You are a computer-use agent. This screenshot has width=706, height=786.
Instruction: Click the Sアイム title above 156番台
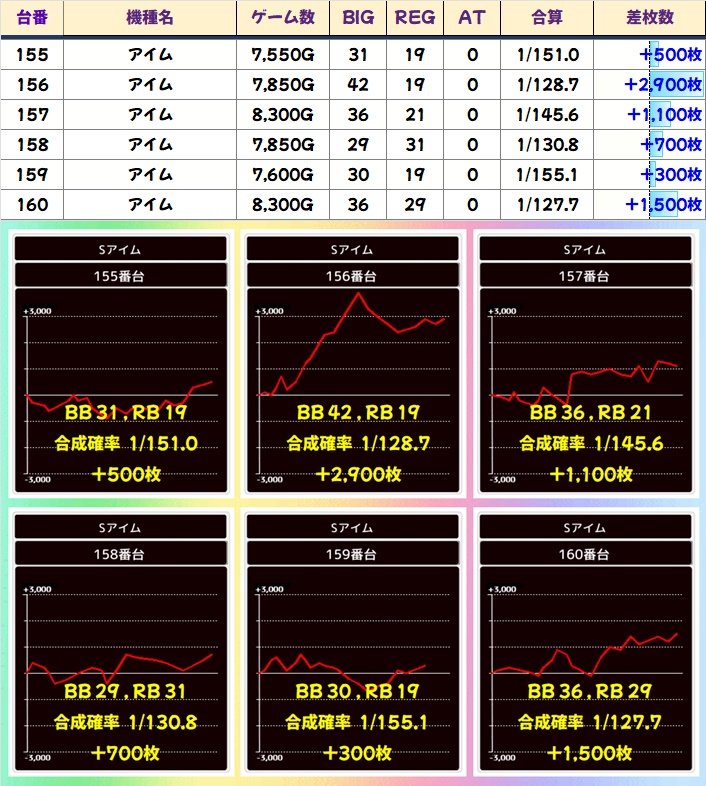pyautogui.click(x=352, y=249)
